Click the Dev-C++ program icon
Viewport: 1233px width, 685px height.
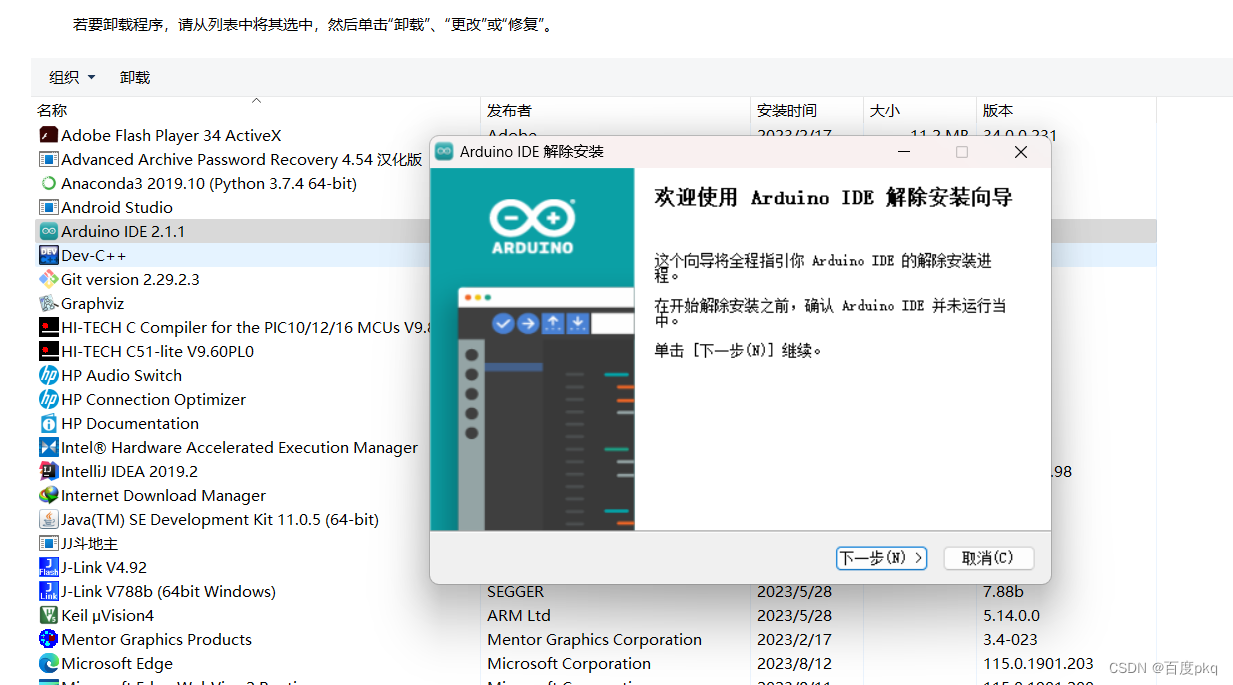coord(48,255)
